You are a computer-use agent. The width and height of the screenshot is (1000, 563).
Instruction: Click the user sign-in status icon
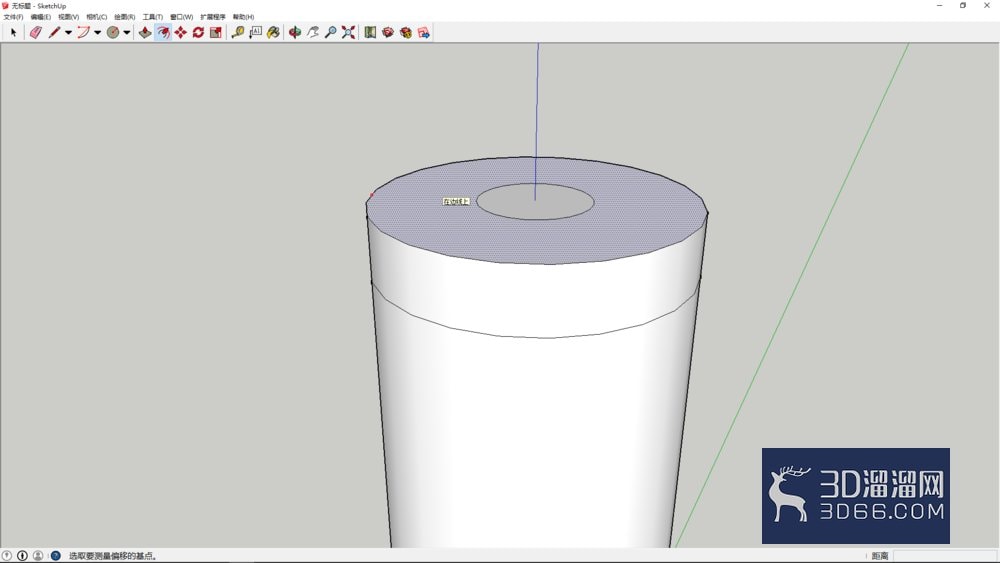tap(38, 555)
